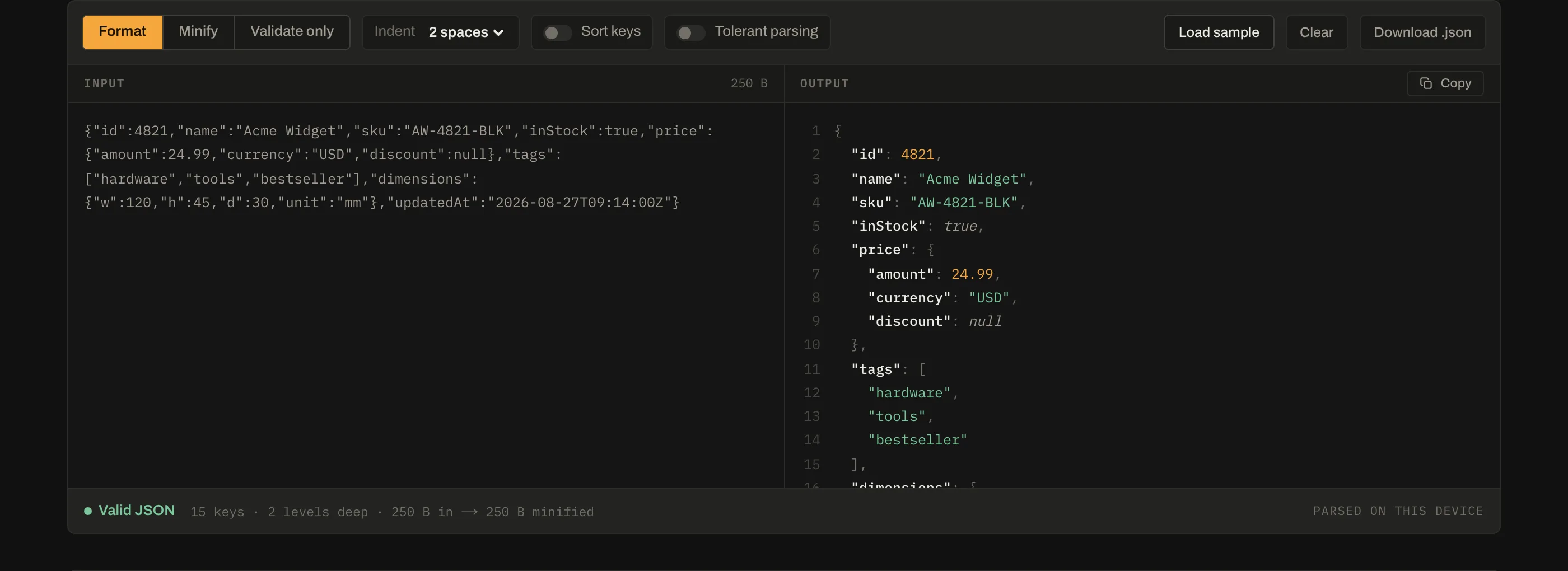
Task: Click line number 10 in output gutter
Action: [811, 345]
